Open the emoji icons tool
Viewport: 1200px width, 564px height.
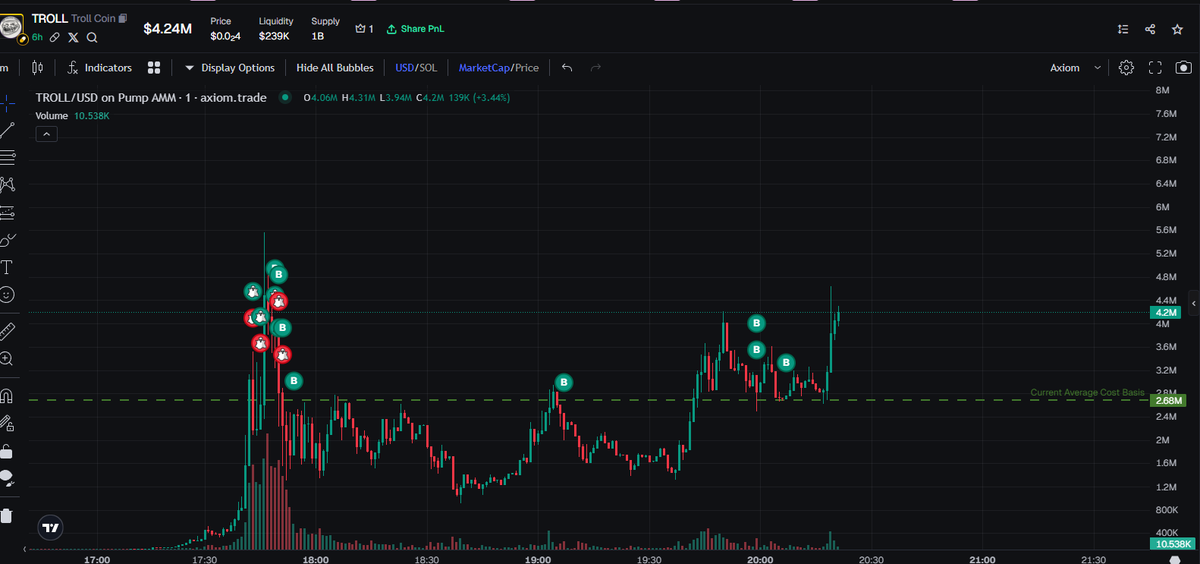tap(7, 295)
